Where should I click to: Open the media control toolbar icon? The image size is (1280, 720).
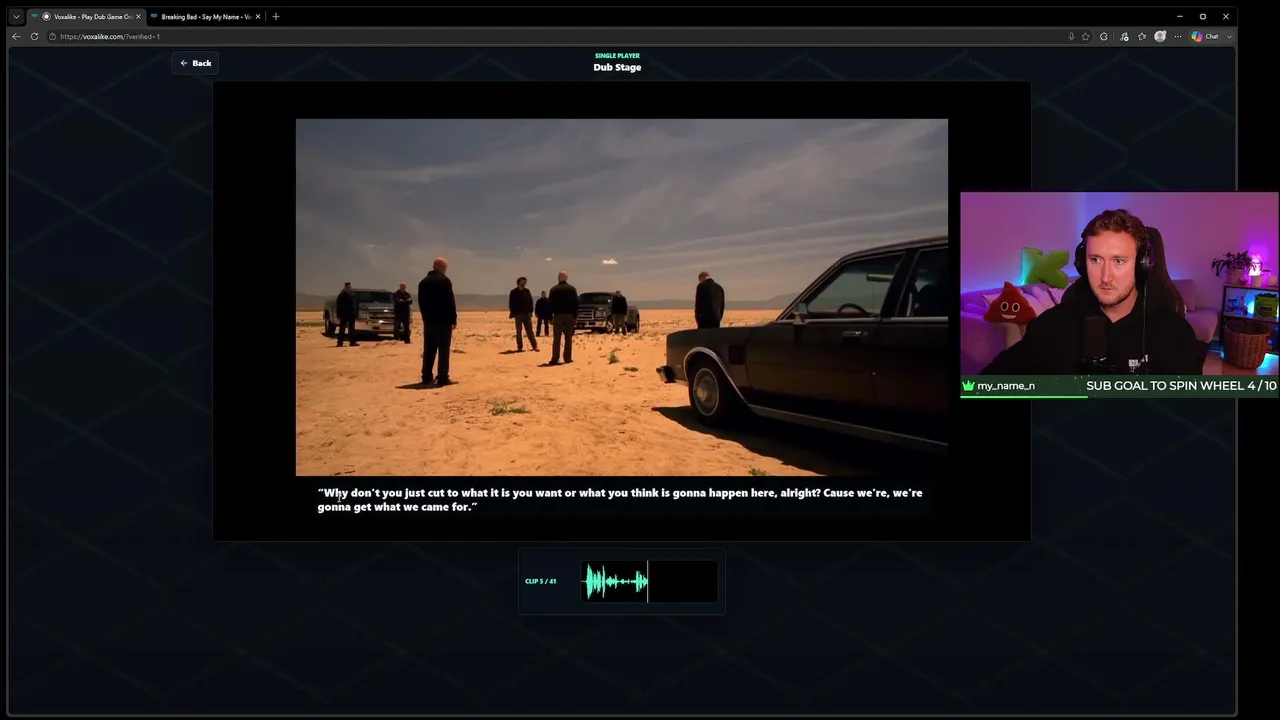click(x=1124, y=36)
